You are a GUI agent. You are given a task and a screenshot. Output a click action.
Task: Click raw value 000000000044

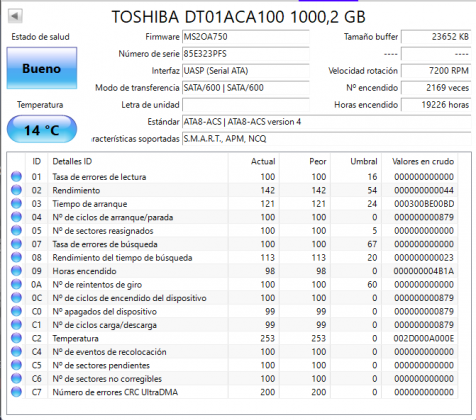[x=424, y=190]
